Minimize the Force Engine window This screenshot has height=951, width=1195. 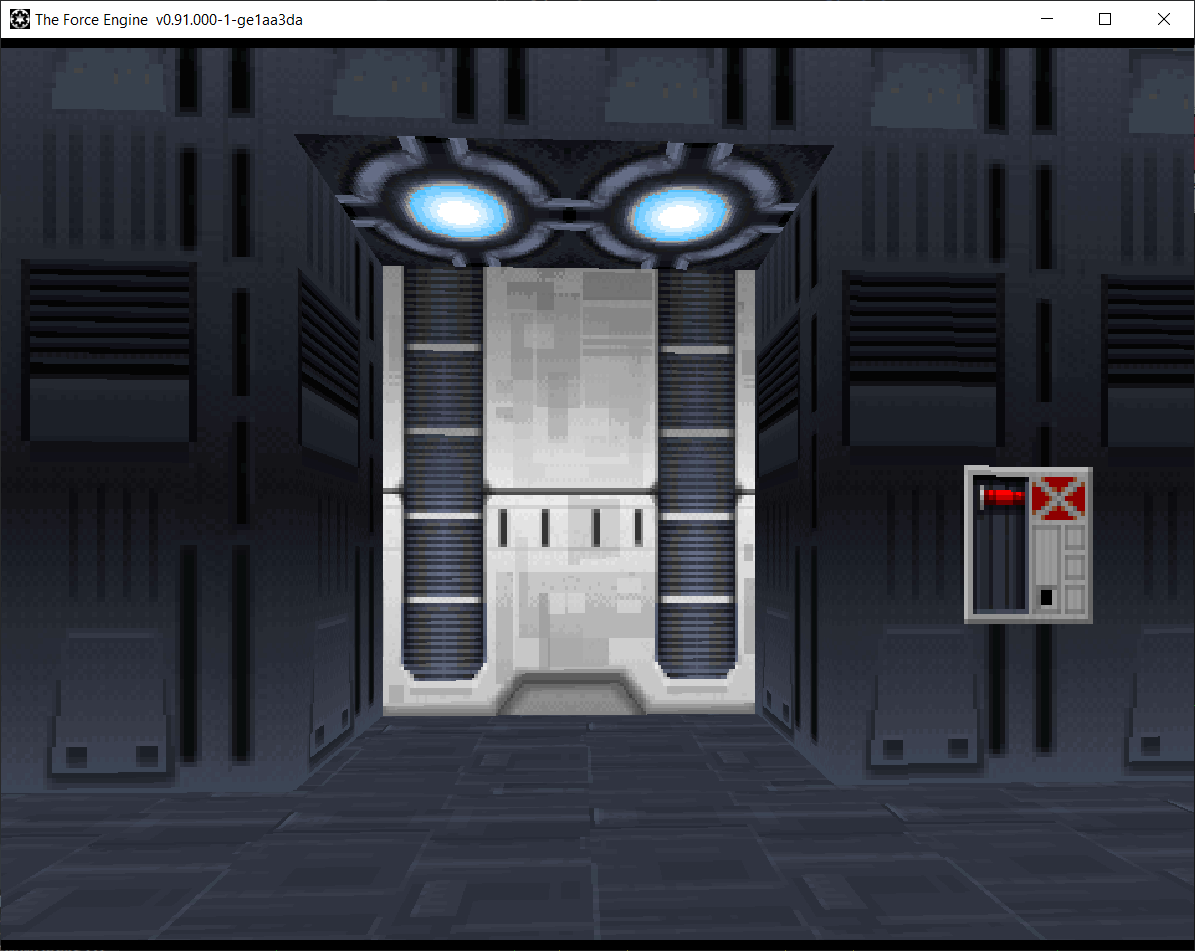tap(1047, 19)
